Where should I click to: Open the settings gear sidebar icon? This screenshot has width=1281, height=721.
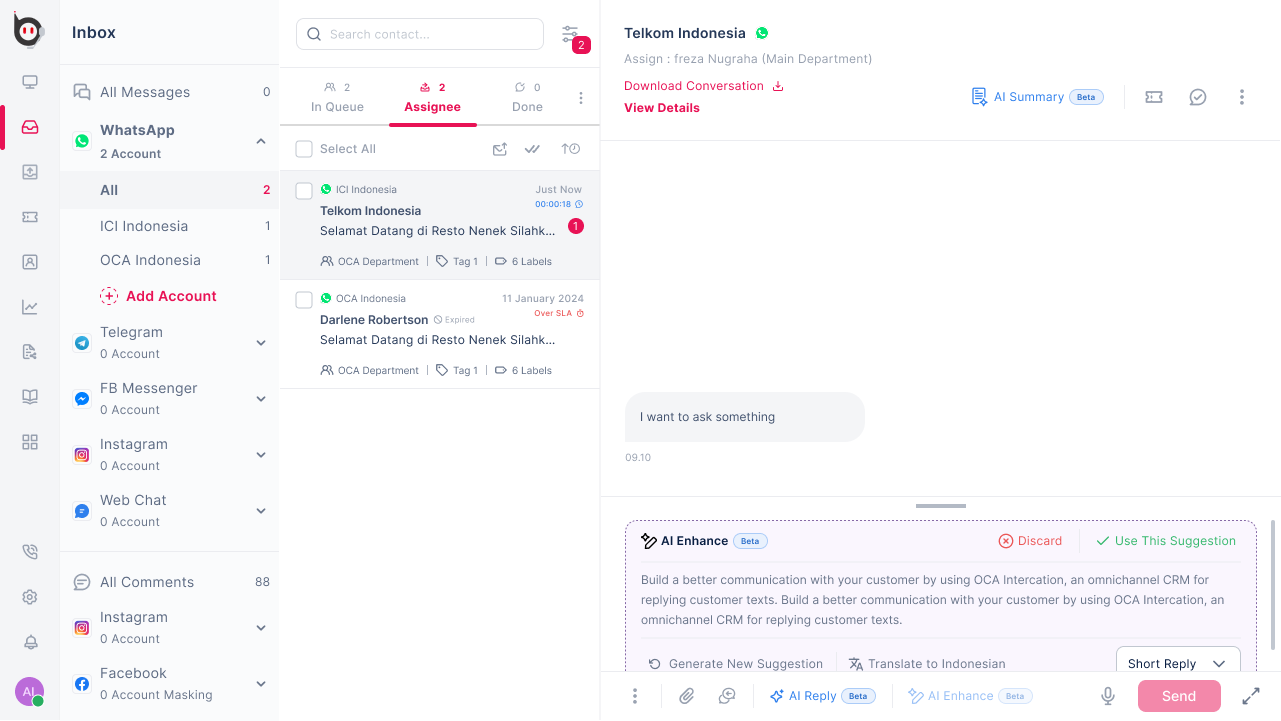coord(30,597)
